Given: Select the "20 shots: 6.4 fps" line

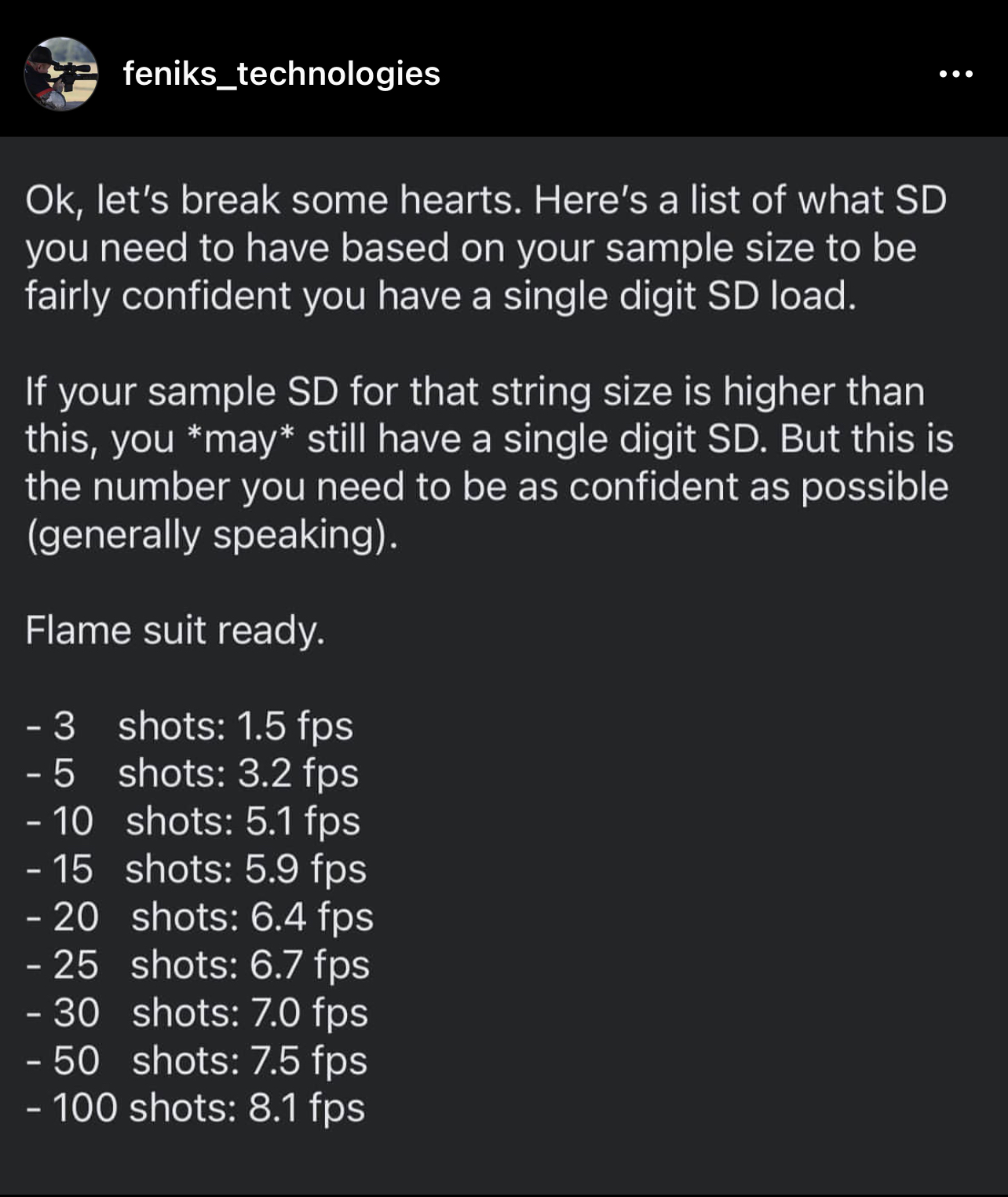Looking at the screenshot, I should tap(200, 917).
